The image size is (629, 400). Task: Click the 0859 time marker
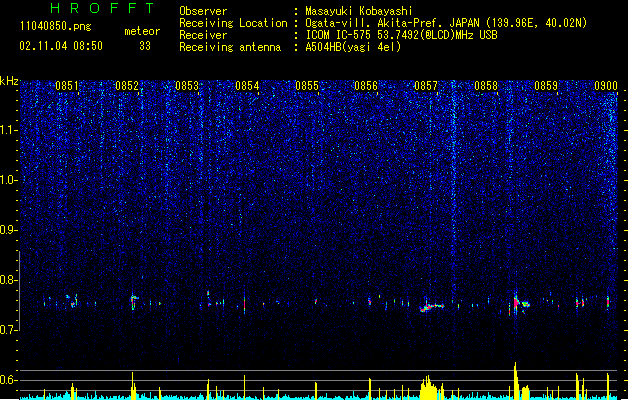[x=546, y=86]
